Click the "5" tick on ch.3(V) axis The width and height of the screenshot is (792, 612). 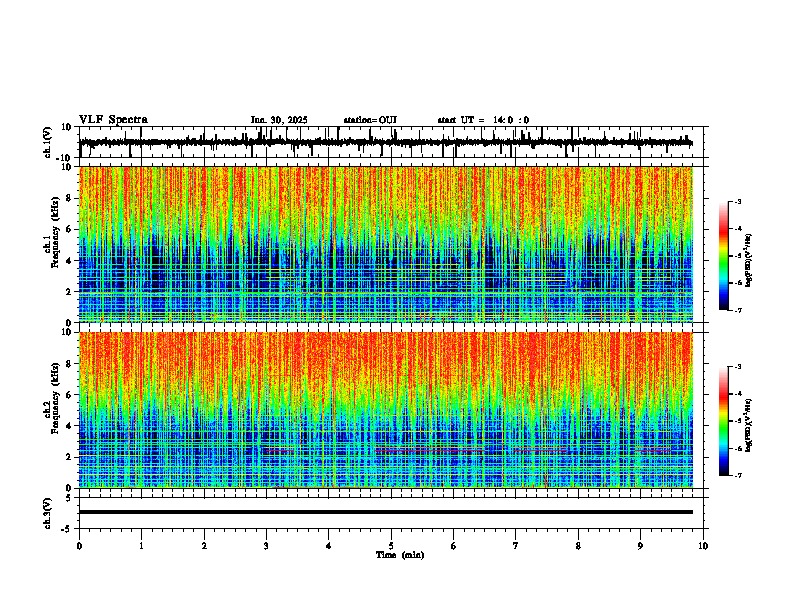point(70,498)
